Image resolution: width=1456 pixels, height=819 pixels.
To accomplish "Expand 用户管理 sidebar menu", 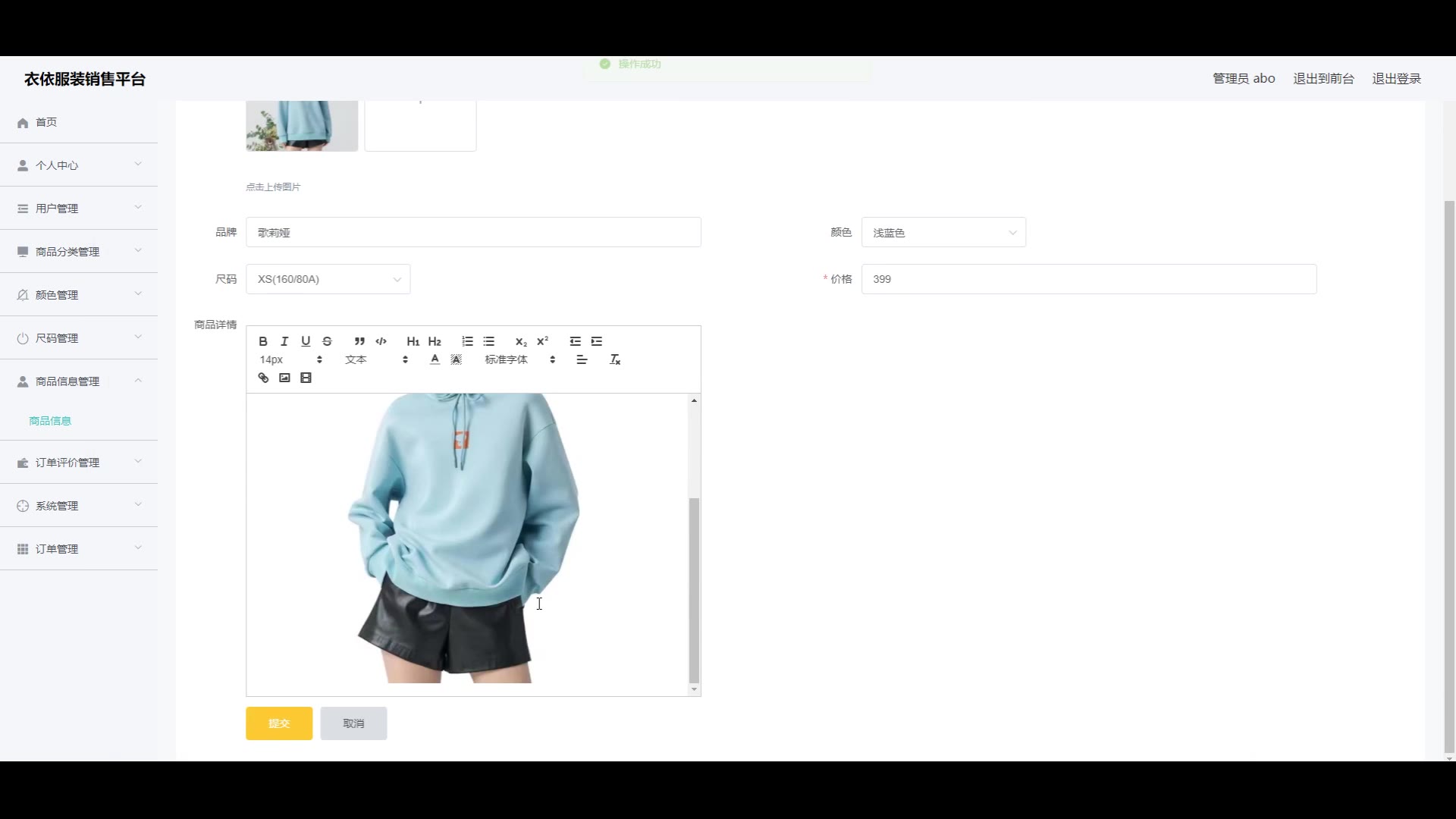I will (79, 209).
